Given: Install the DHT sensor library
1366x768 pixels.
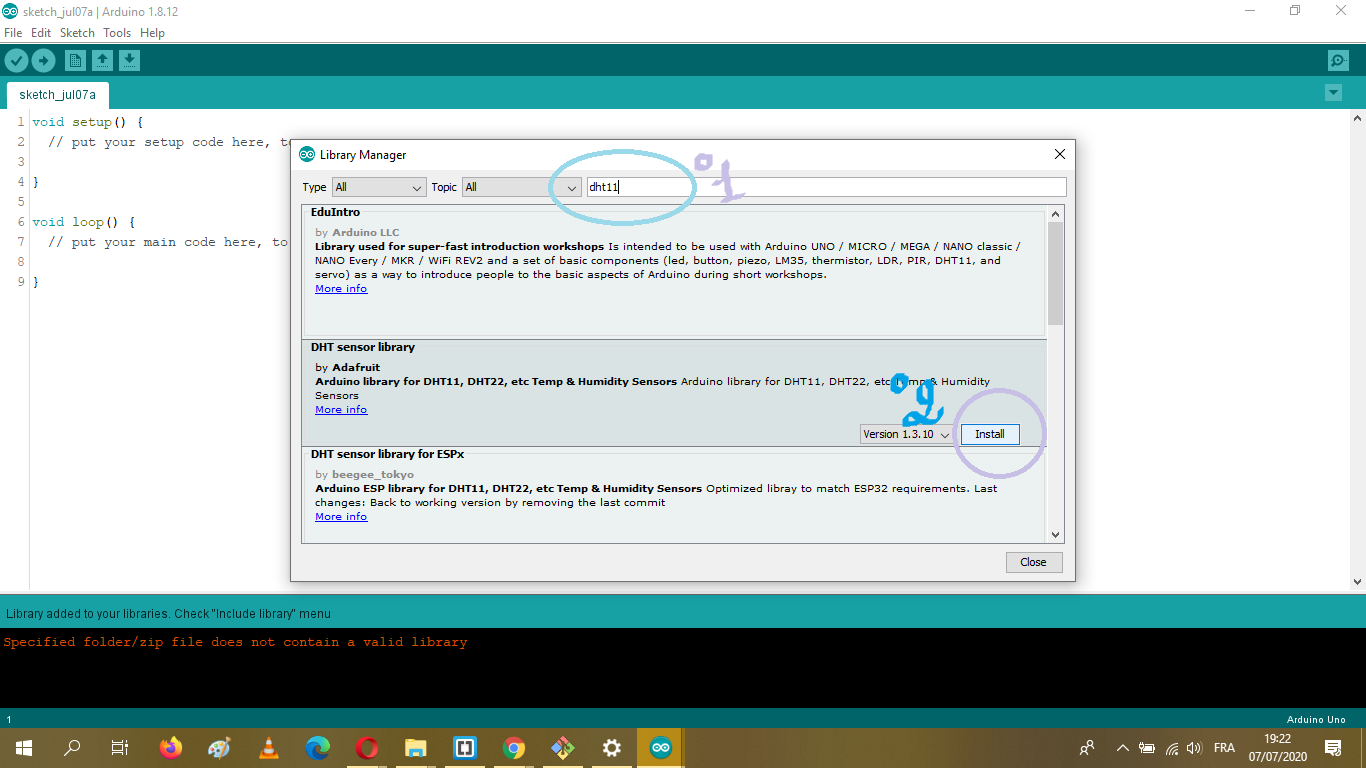Looking at the screenshot, I should pyautogui.click(x=990, y=434).
